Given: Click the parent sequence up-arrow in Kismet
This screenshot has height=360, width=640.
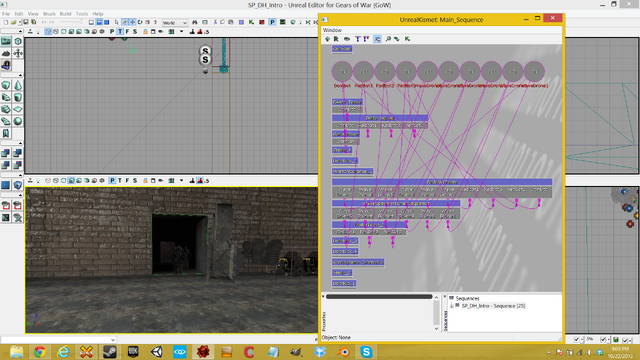Looking at the screenshot, I should 327,39.
